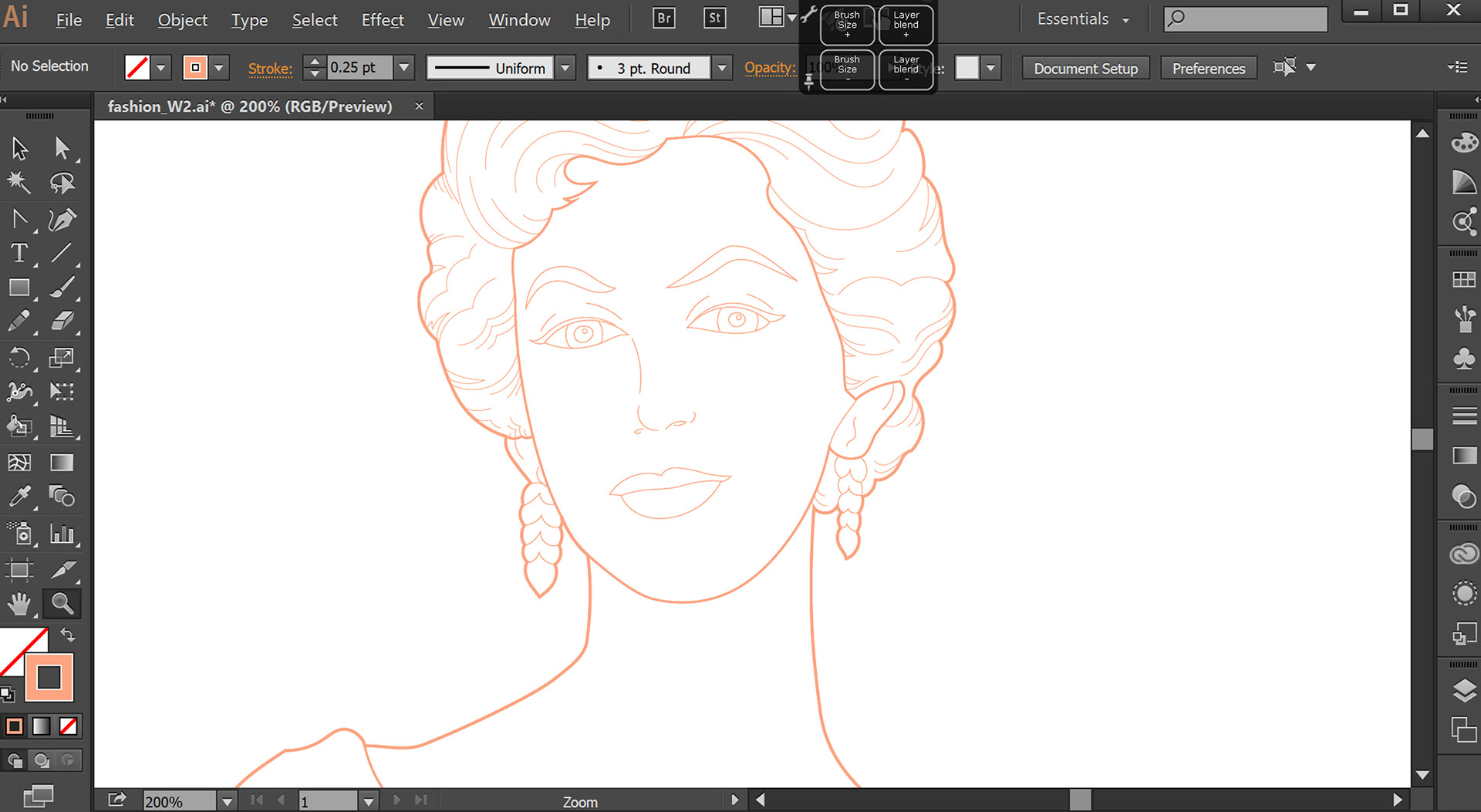Viewport: 1481px width, 812px height.
Task: Open Uniform width profile dropdown
Action: pos(565,68)
